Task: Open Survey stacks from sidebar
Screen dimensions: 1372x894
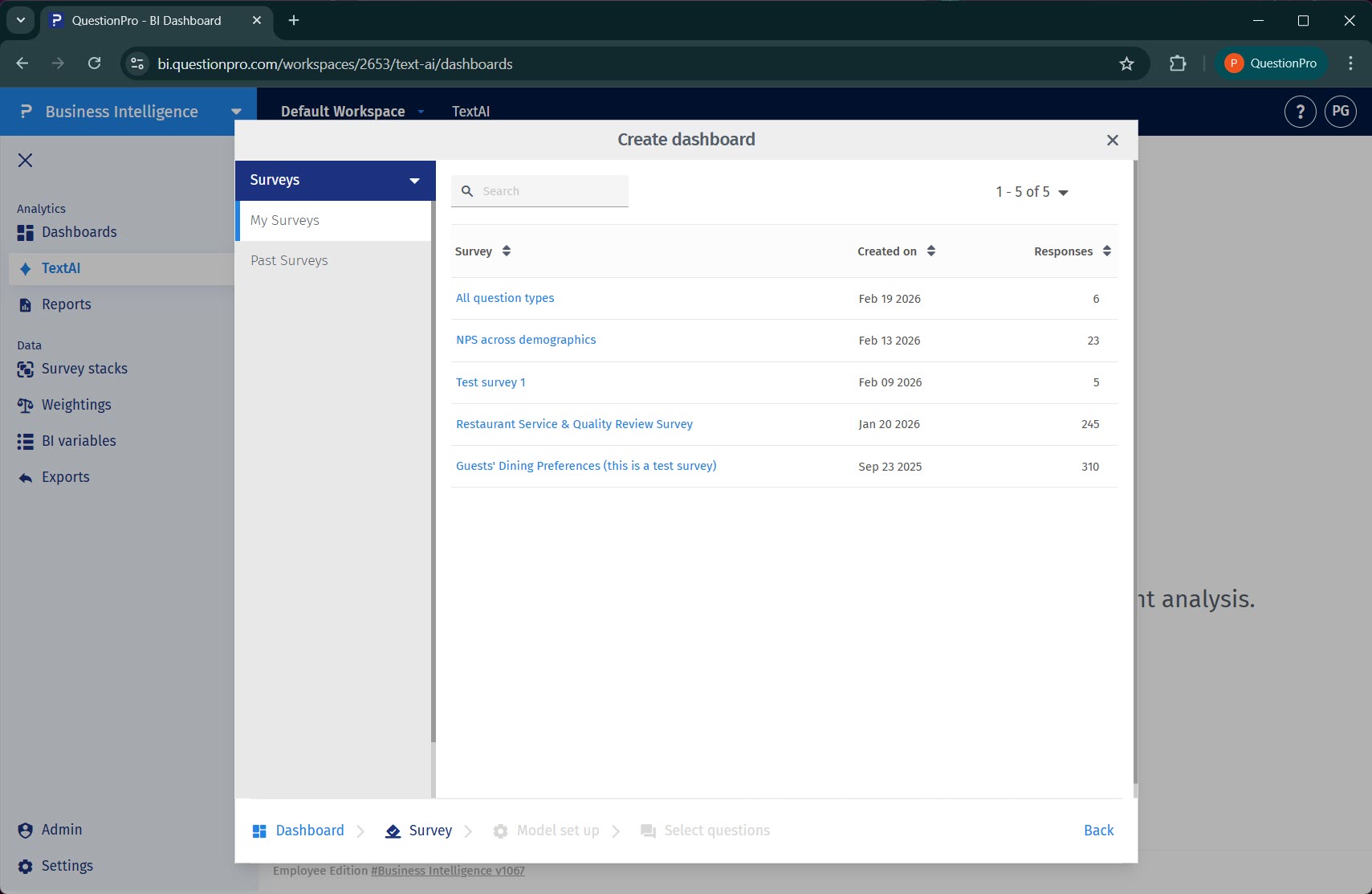Action: pos(84,369)
